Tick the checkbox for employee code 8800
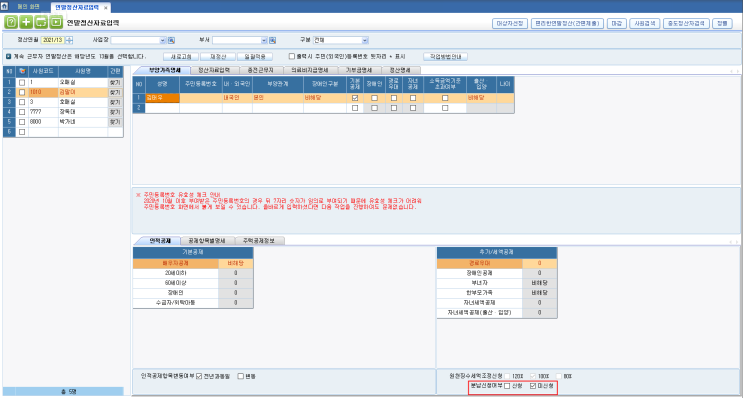Image resolution: width=743 pixels, height=398 pixels. [22, 122]
